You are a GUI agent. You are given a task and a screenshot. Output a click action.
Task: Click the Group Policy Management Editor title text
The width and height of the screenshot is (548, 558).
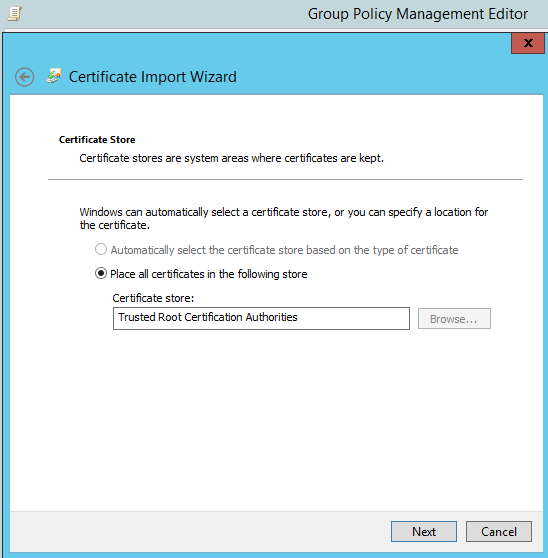(418, 14)
